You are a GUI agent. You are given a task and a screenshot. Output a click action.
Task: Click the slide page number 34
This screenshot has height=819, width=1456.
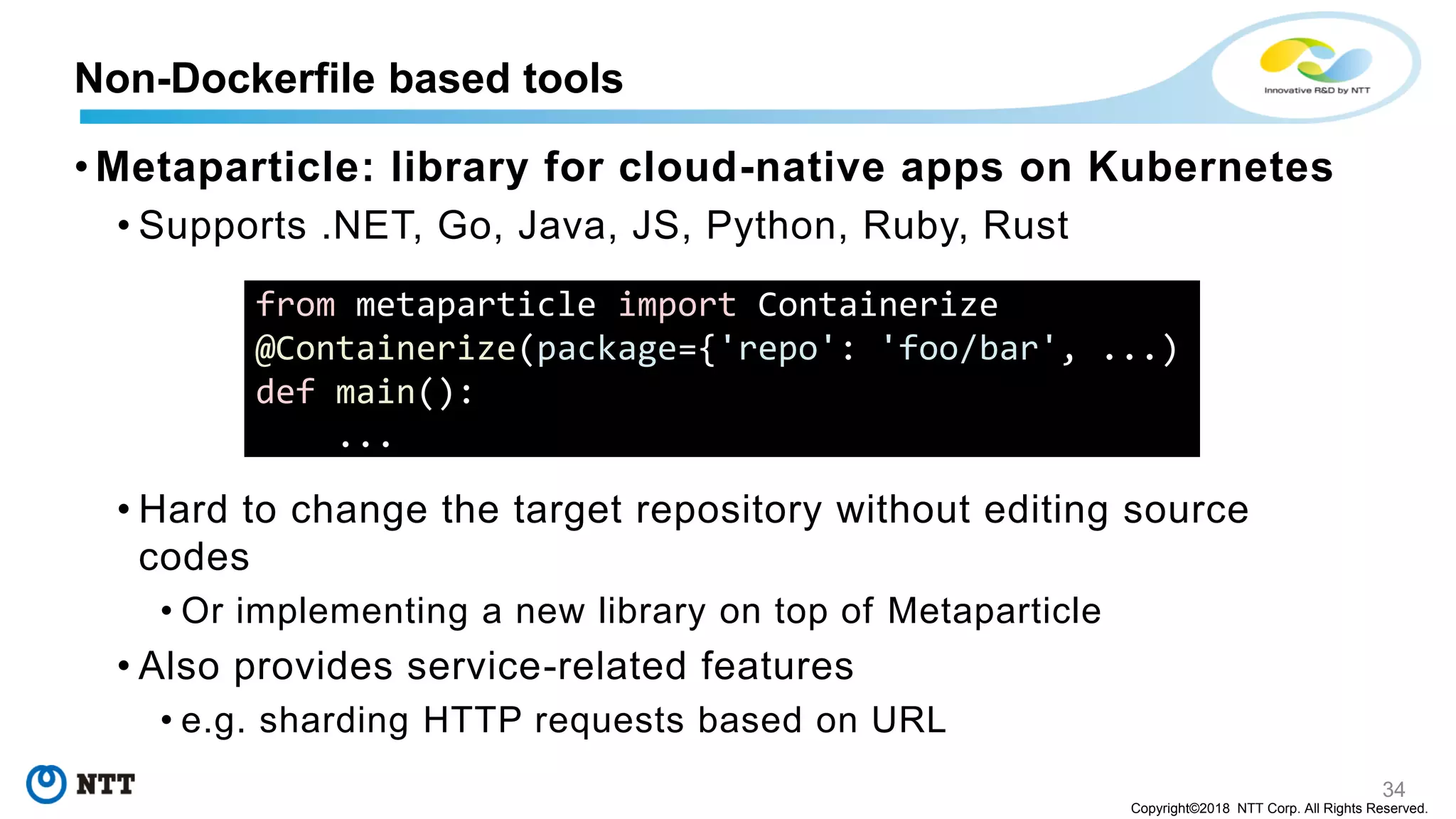click(x=1393, y=789)
